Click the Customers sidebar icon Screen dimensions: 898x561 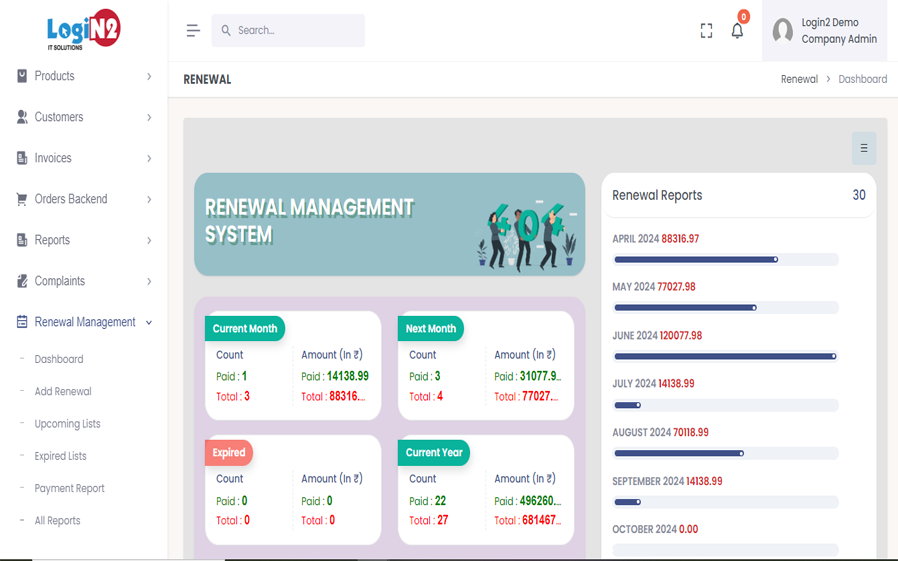coord(22,117)
